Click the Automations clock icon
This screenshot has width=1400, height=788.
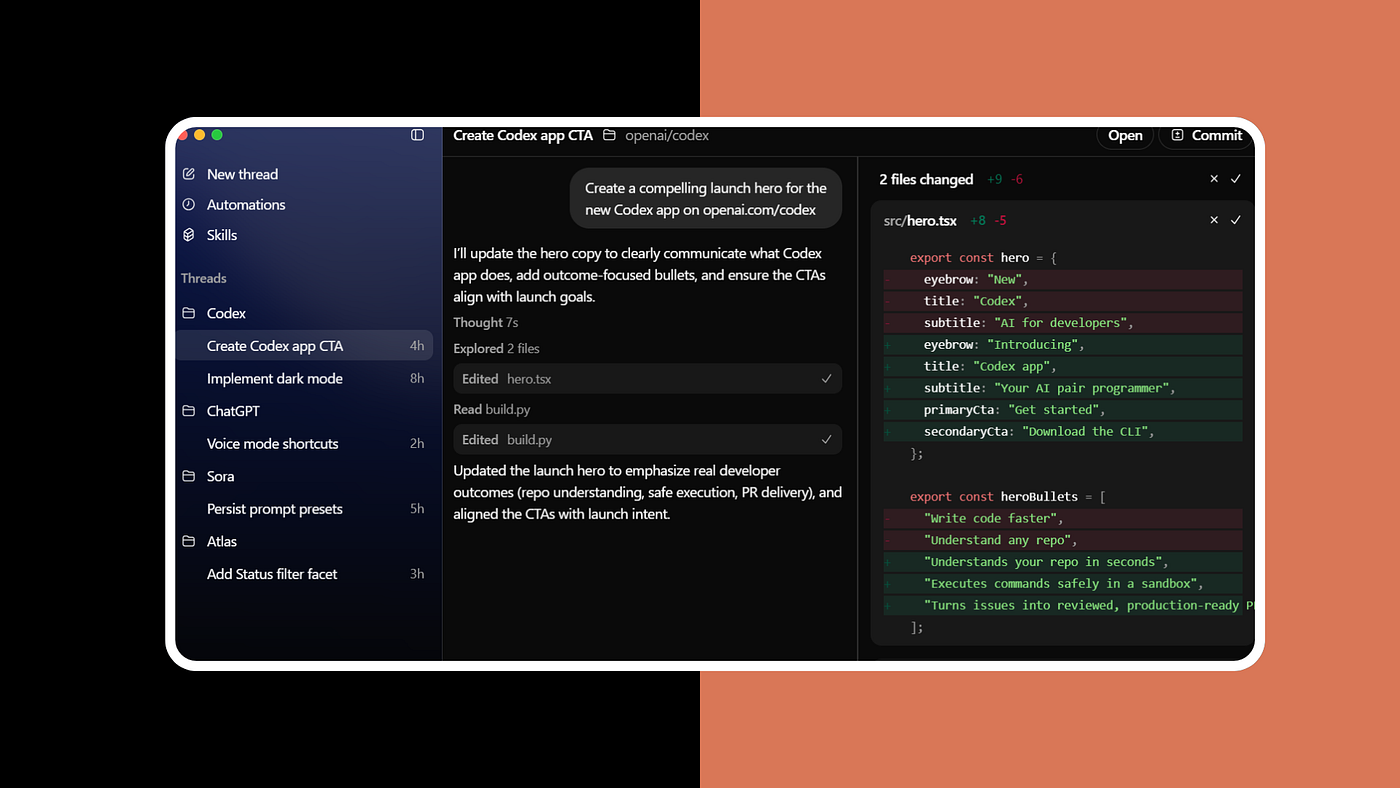189,204
